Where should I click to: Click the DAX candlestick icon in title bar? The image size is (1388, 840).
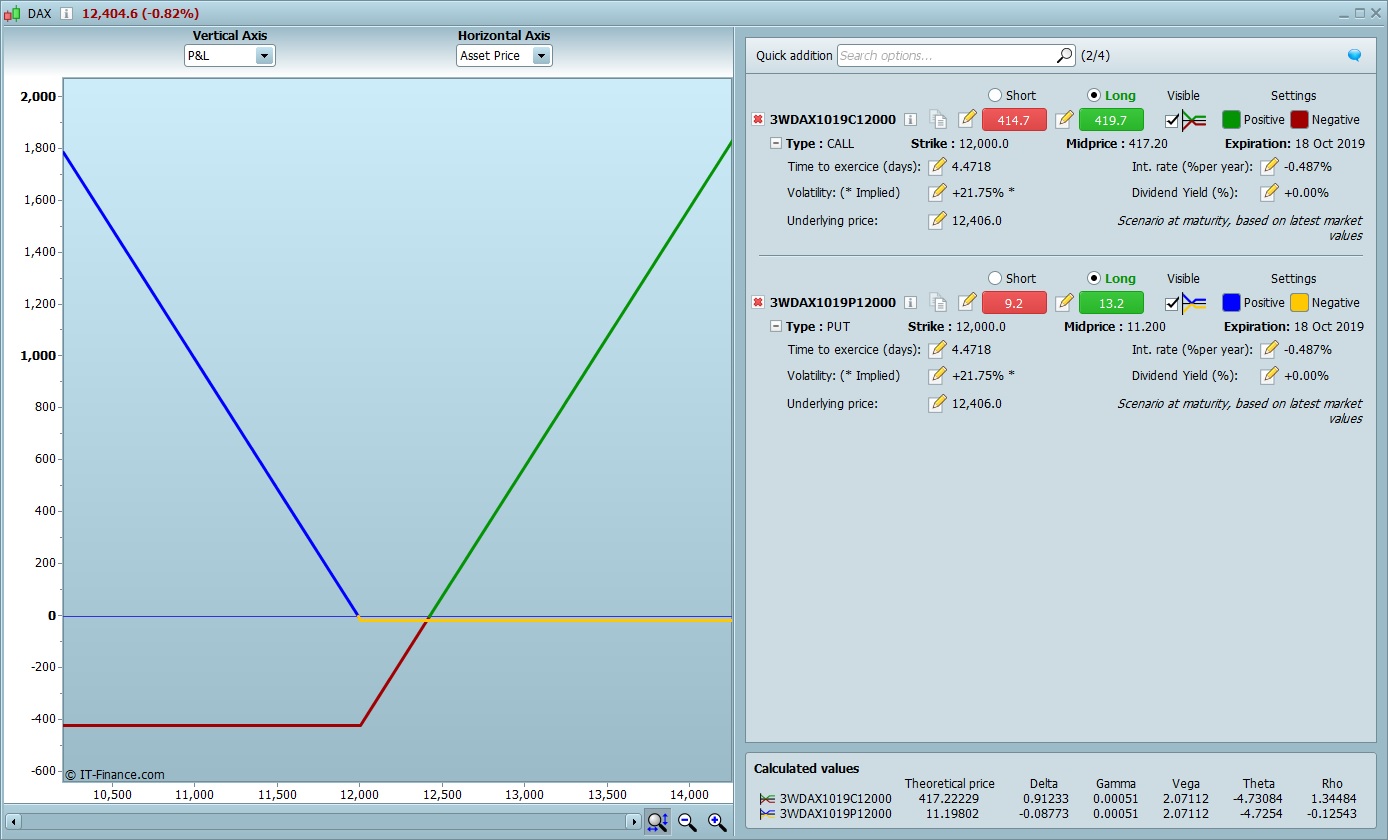coord(12,13)
